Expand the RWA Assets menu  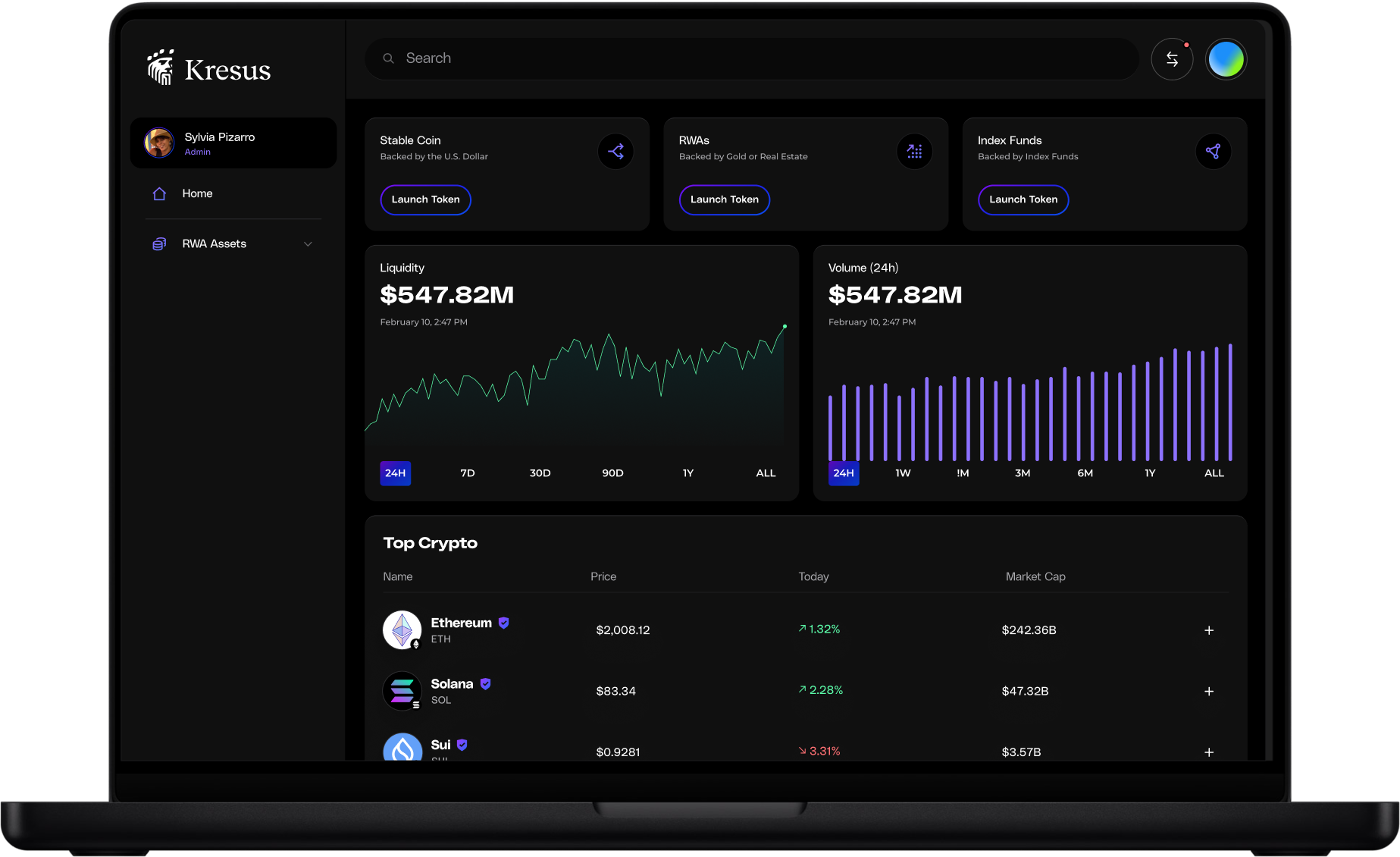pos(308,243)
